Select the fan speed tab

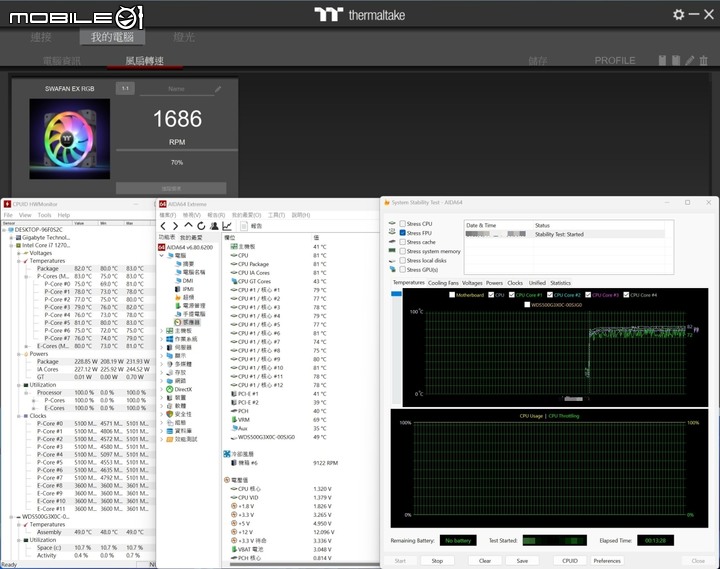pos(145,61)
